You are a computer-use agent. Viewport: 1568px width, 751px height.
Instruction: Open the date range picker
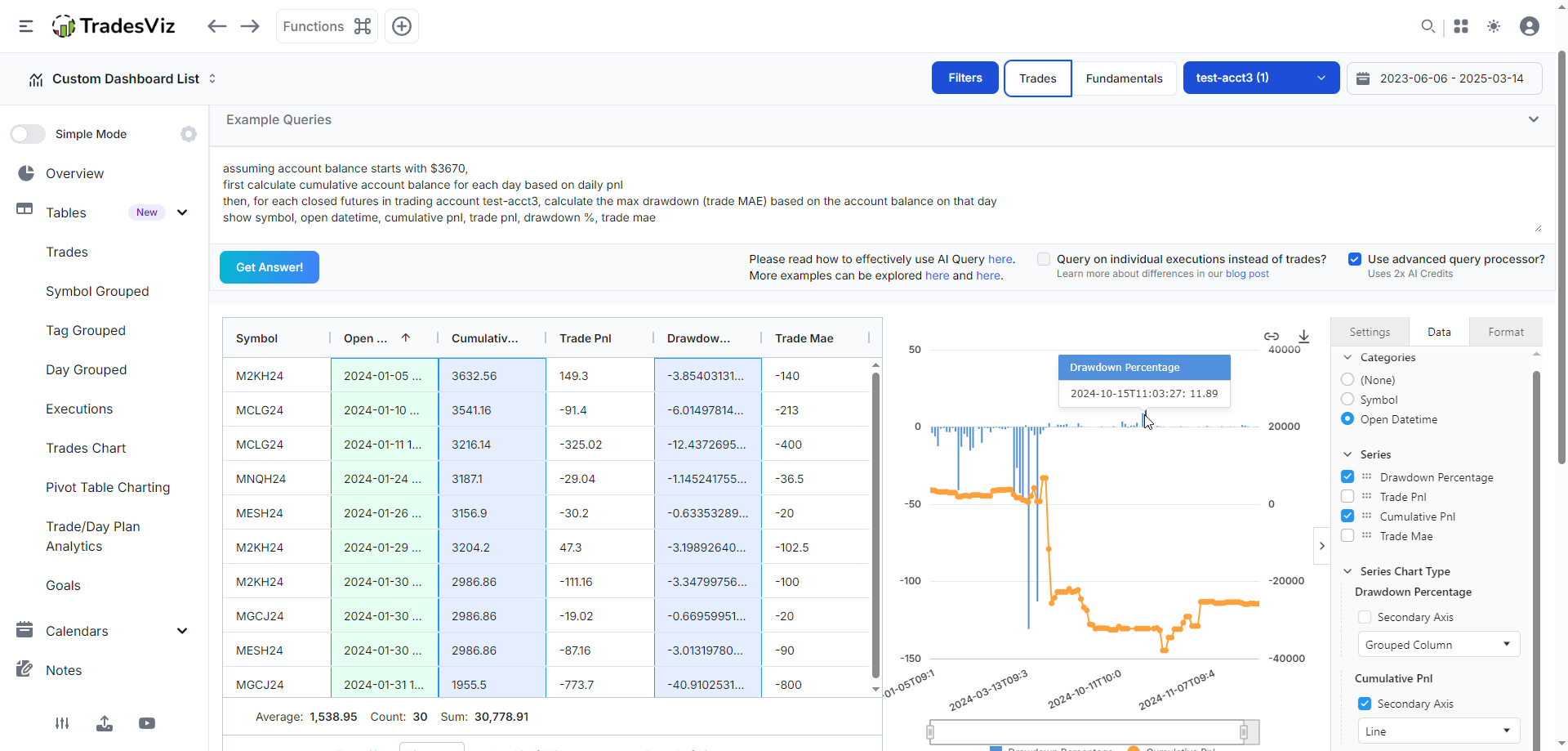point(1444,78)
